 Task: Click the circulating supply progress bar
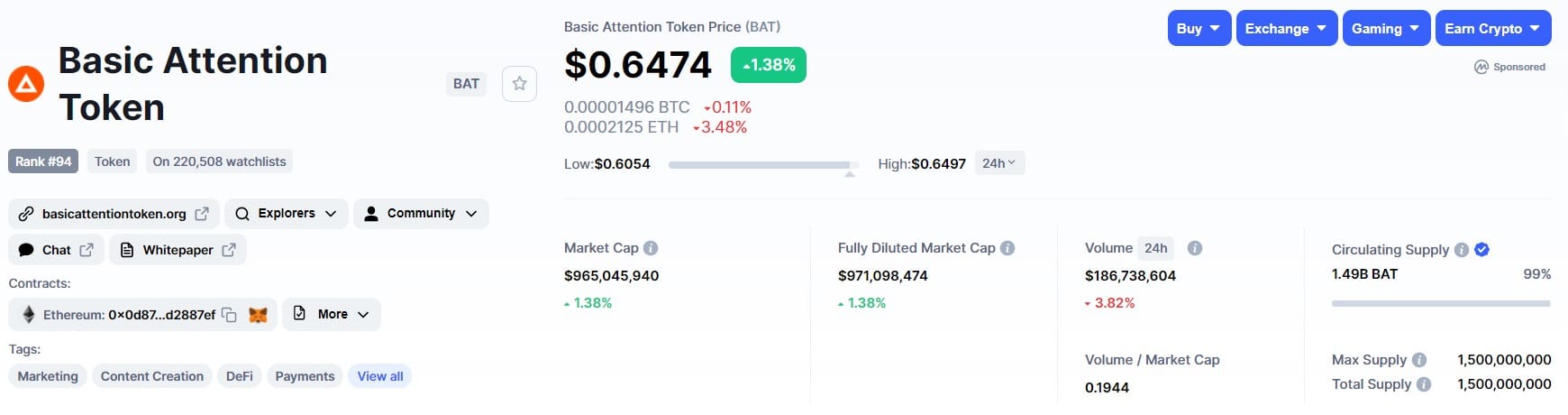[1441, 304]
